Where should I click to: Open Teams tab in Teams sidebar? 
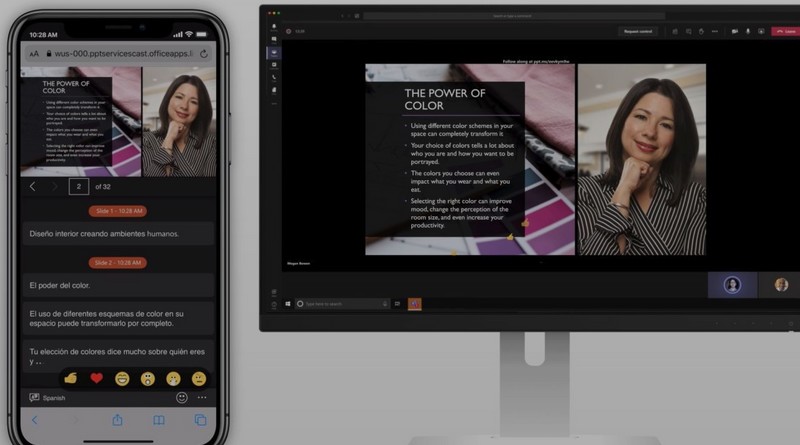click(x=274, y=52)
